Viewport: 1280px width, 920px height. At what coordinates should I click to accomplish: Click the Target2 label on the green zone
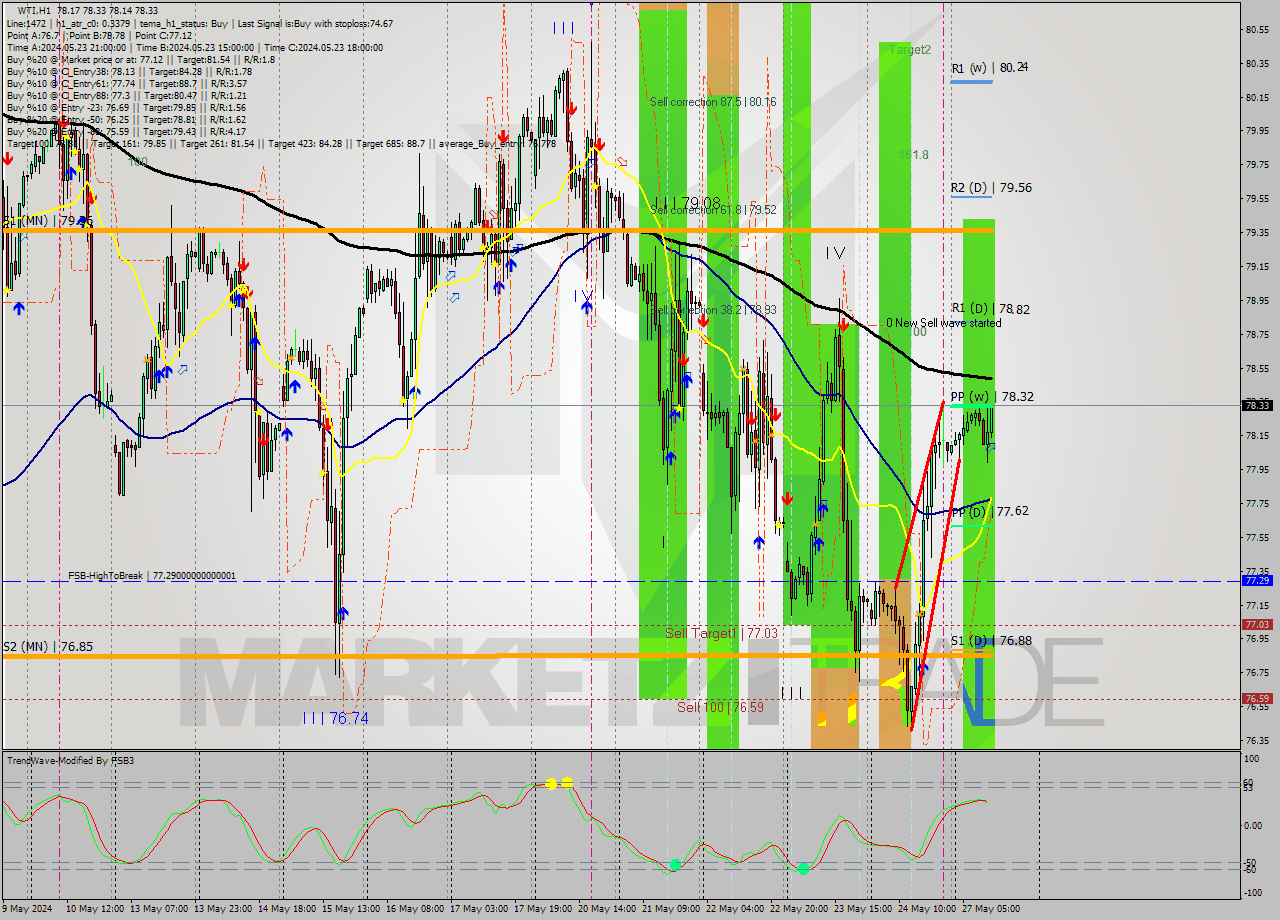(x=909, y=49)
